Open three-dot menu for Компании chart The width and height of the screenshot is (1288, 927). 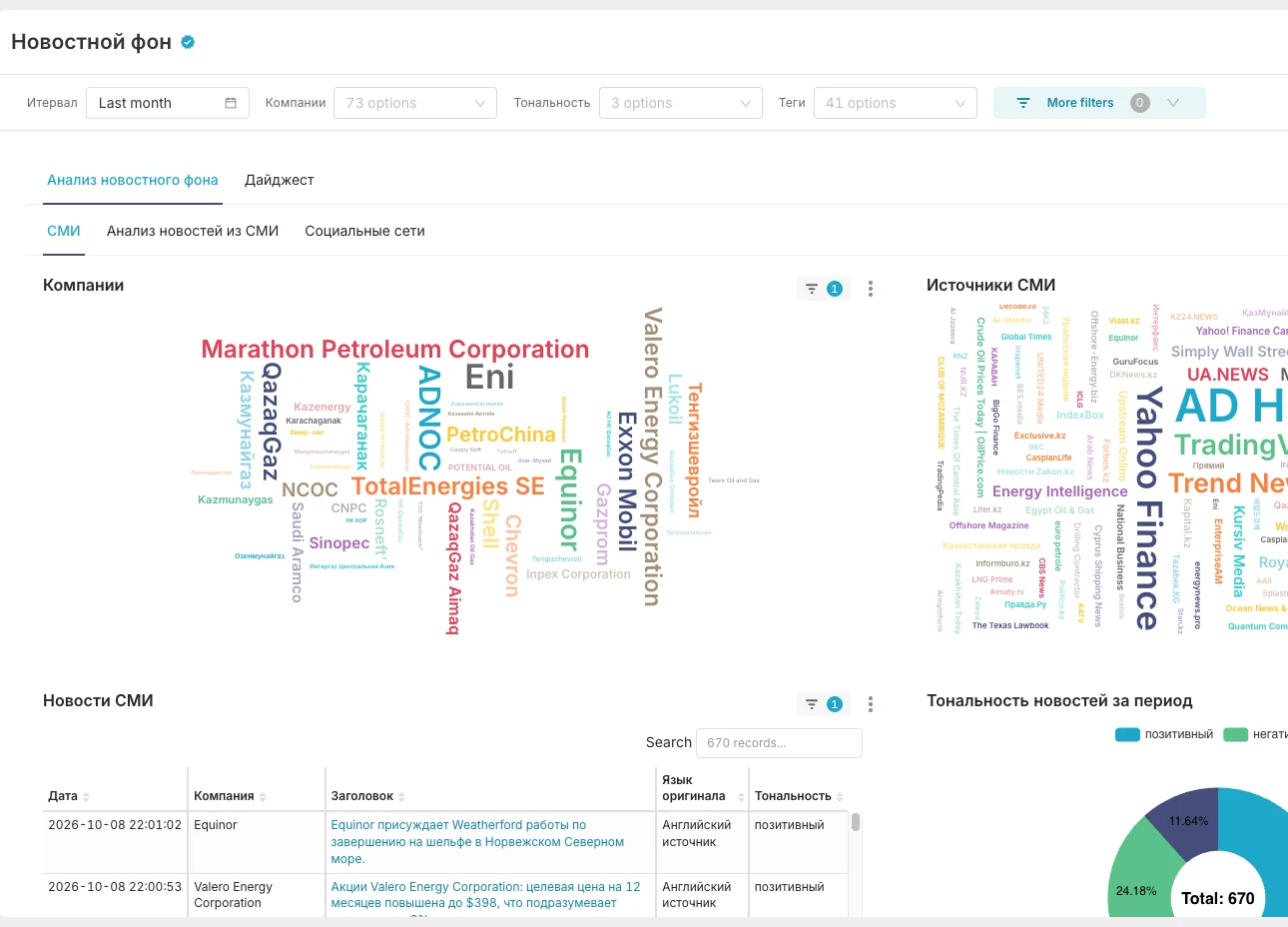tap(871, 289)
